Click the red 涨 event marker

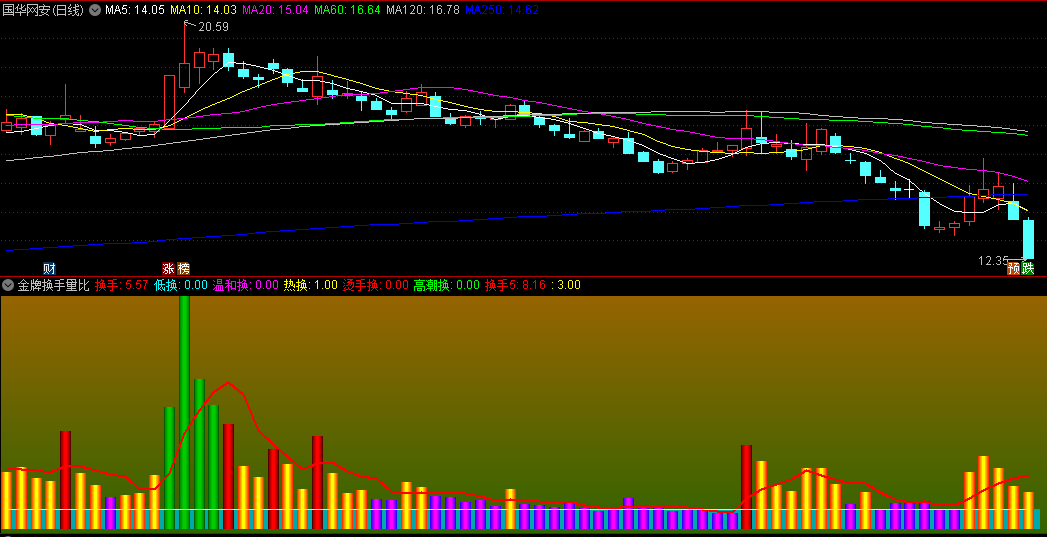(168, 268)
